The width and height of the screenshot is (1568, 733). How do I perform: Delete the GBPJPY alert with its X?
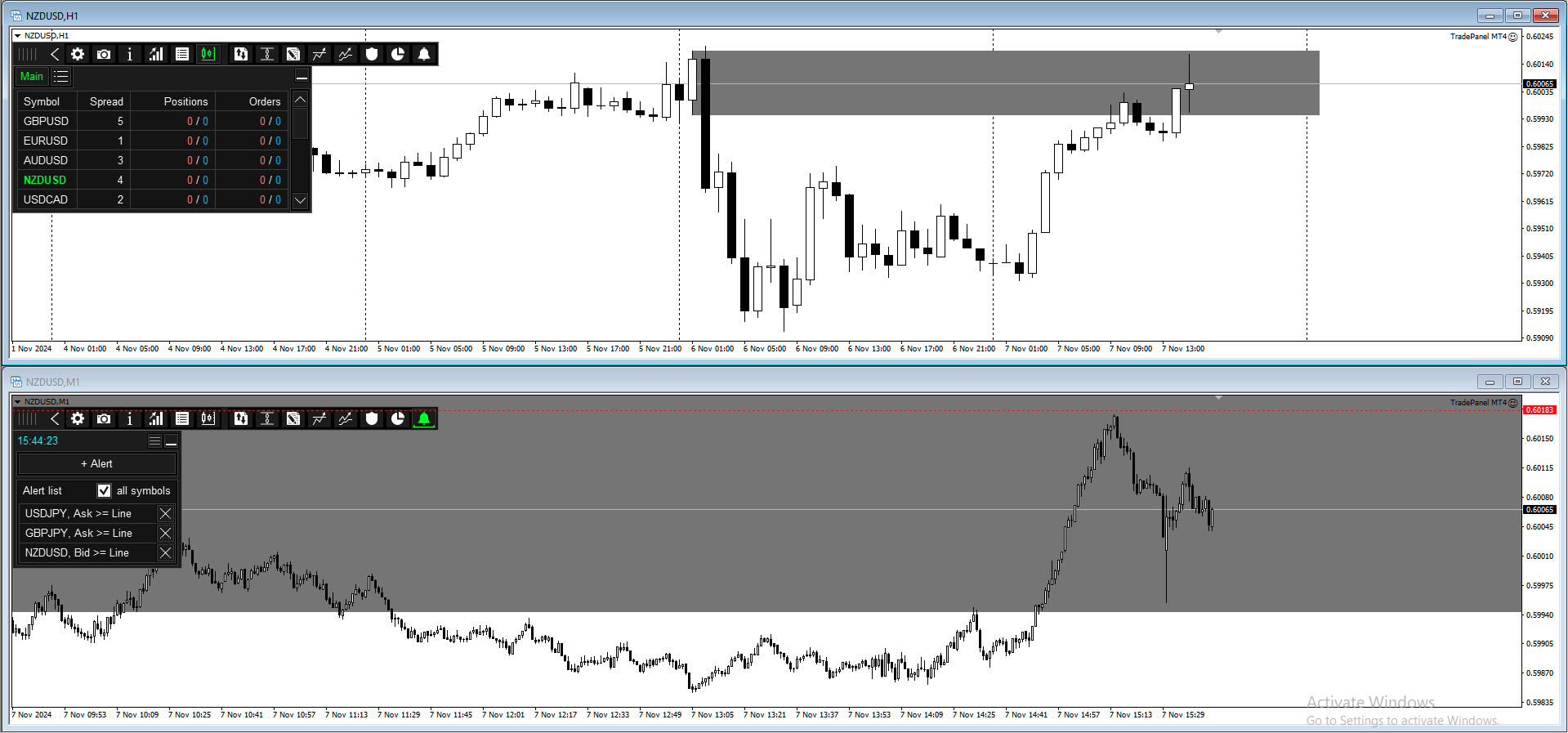coord(165,533)
